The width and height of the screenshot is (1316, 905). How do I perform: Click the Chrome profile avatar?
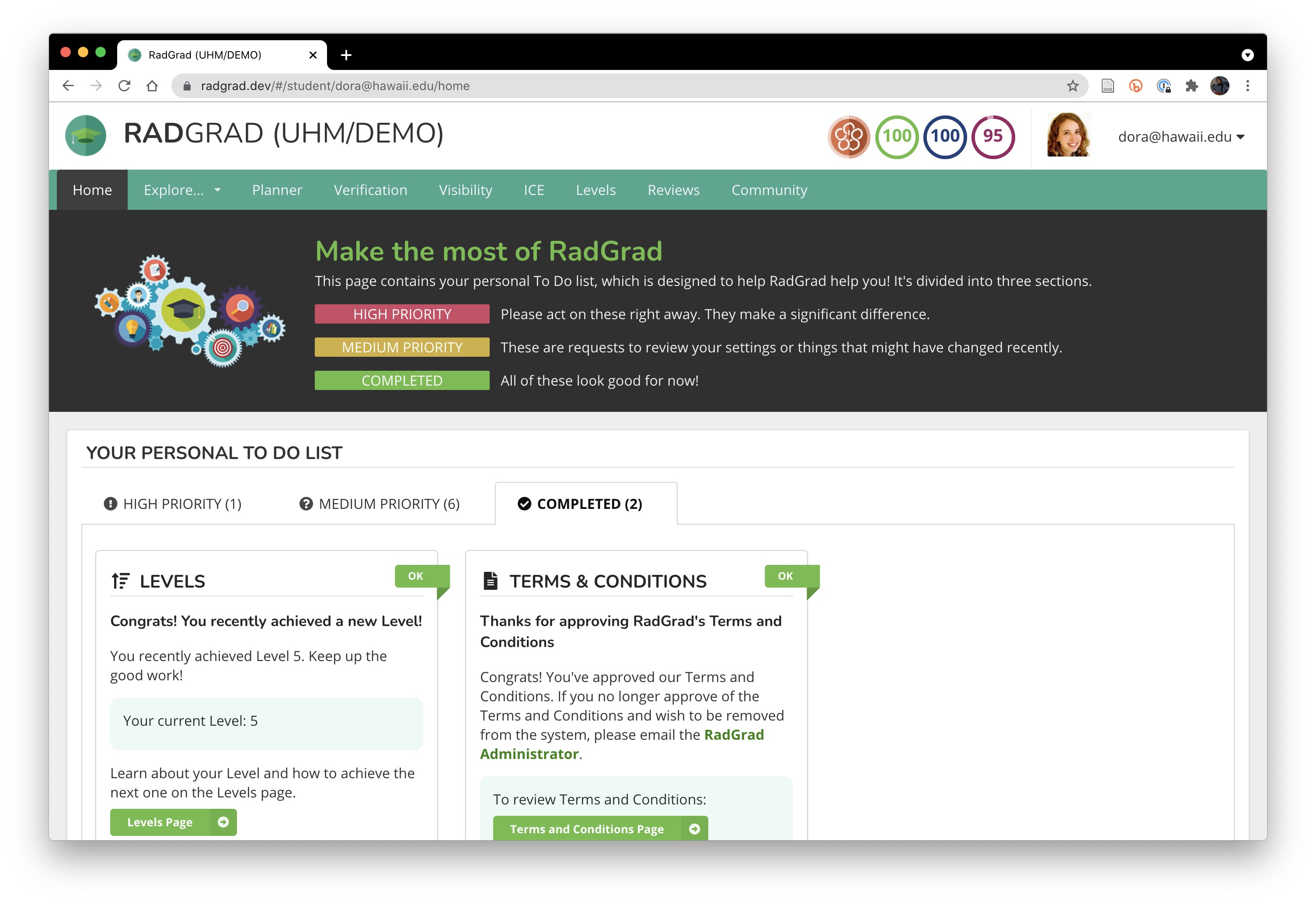coord(1220,86)
